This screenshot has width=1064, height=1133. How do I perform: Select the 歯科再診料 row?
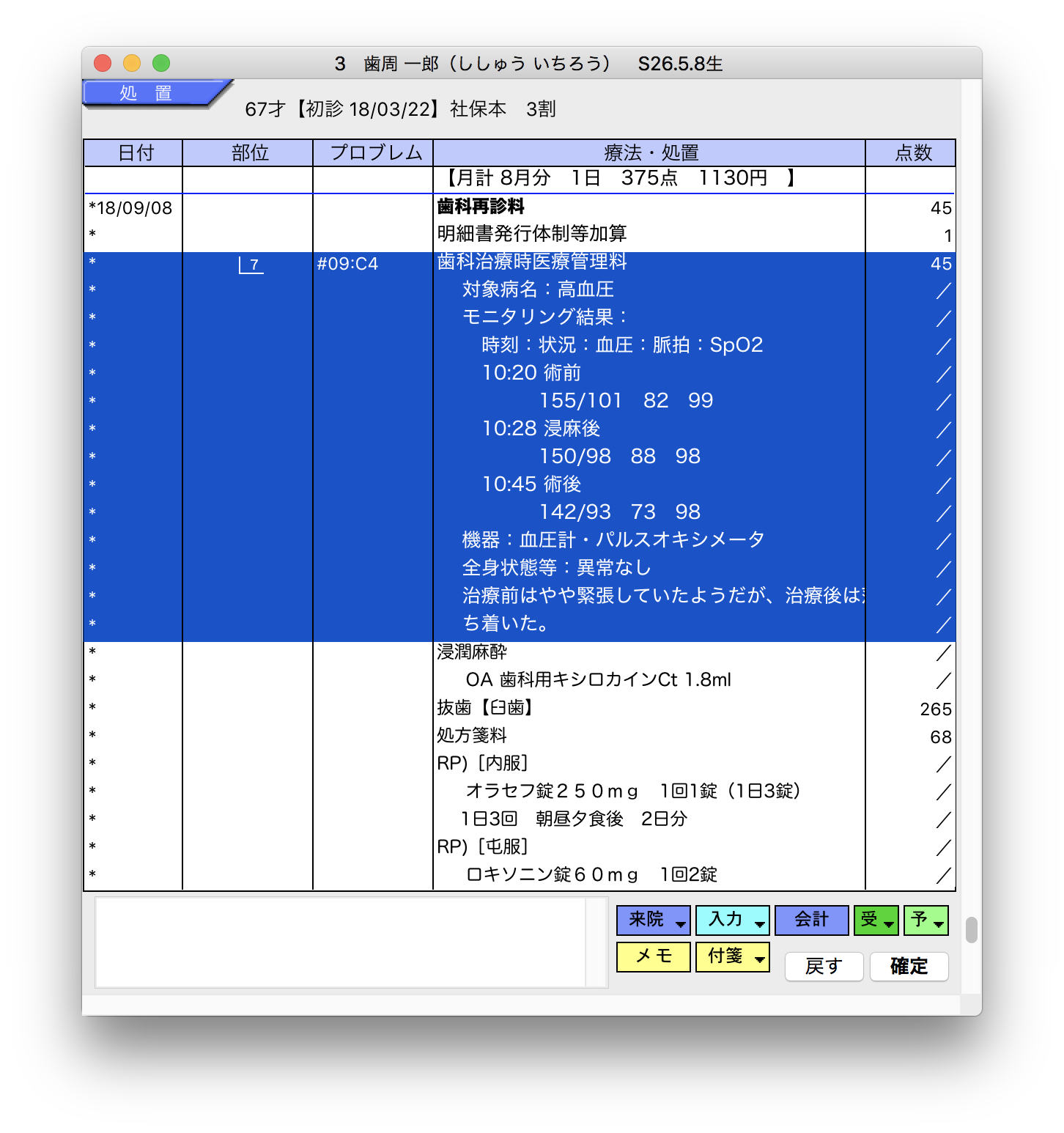coord(481,207)
